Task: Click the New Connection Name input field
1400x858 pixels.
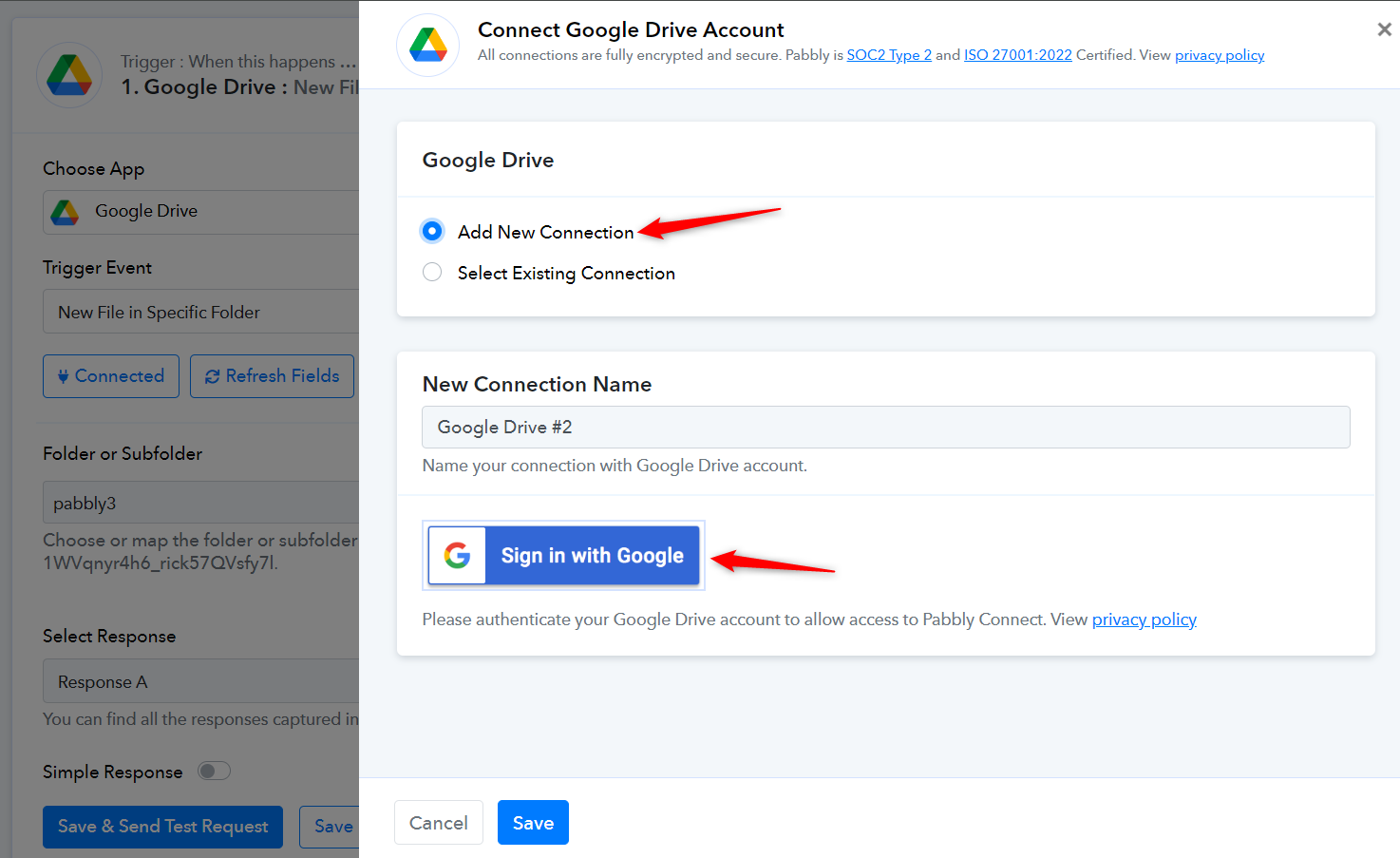Action: point(886,428)
